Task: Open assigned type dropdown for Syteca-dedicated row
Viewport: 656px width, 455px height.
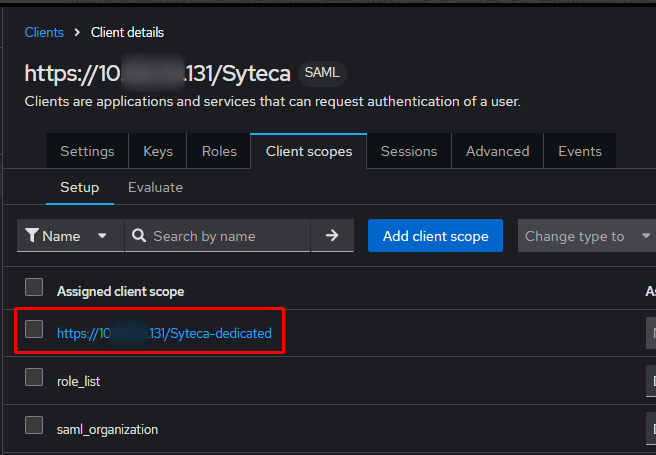Action: coord(650,331)
